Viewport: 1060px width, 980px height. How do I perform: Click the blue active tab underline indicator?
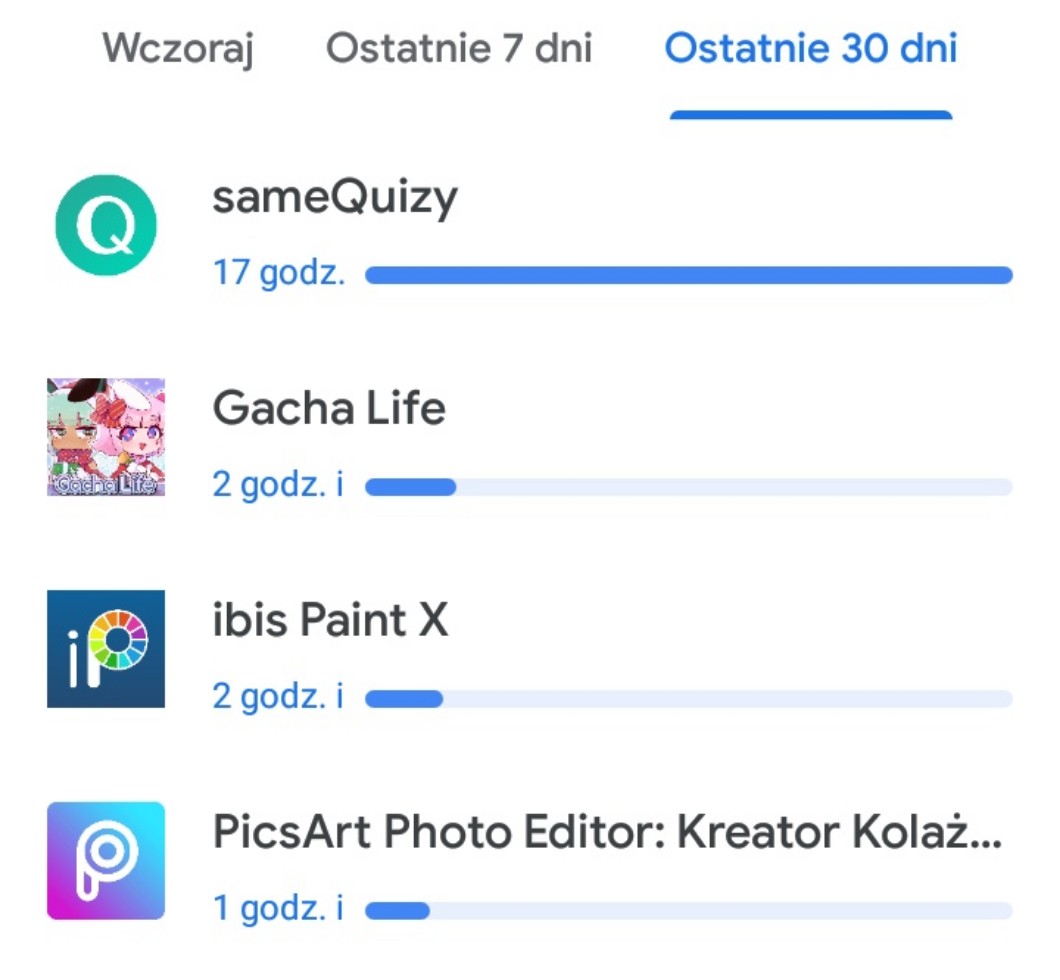tap(811, 115)
